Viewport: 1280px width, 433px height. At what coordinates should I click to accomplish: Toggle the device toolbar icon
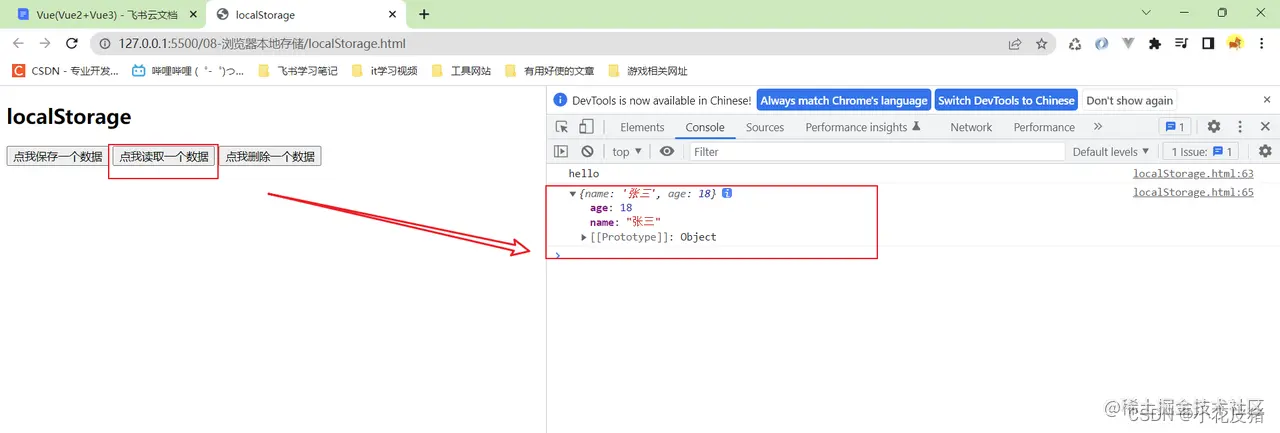586,127
